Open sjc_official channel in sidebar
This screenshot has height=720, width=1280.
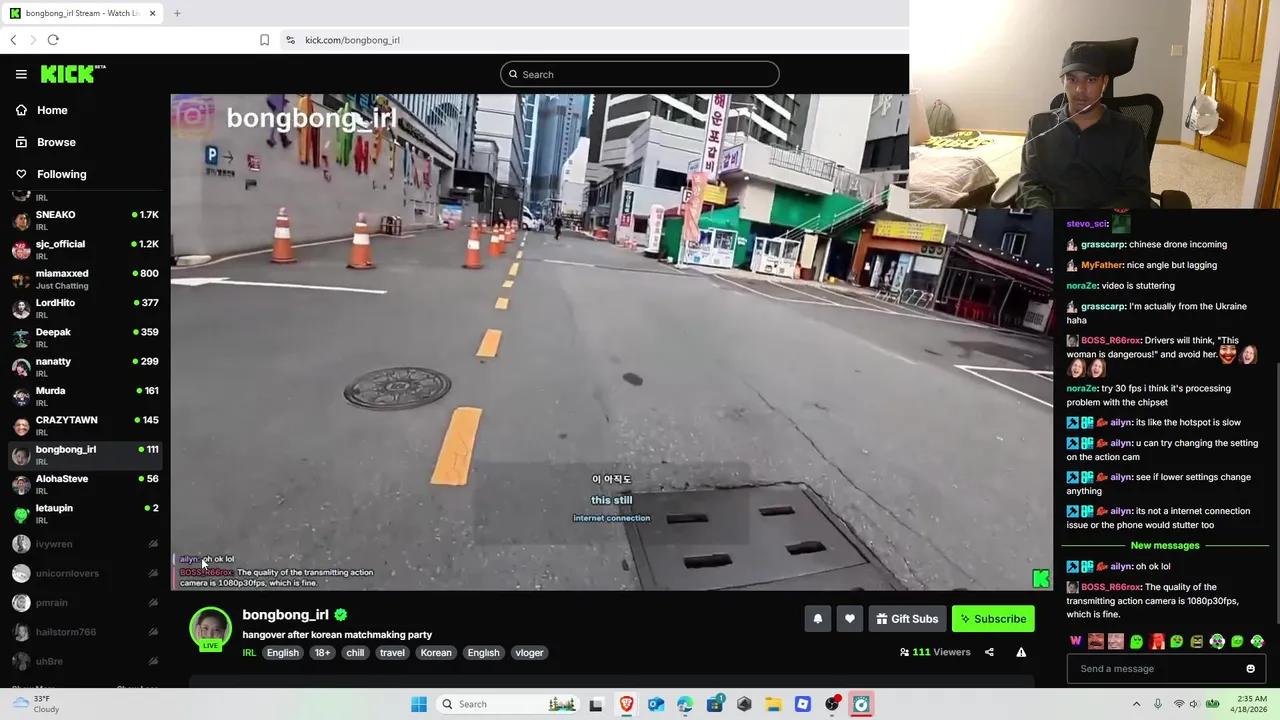(x=85, y=249)
